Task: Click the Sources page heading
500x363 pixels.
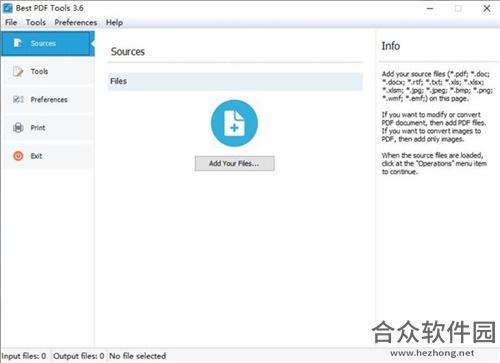Action: pos(128,52)
